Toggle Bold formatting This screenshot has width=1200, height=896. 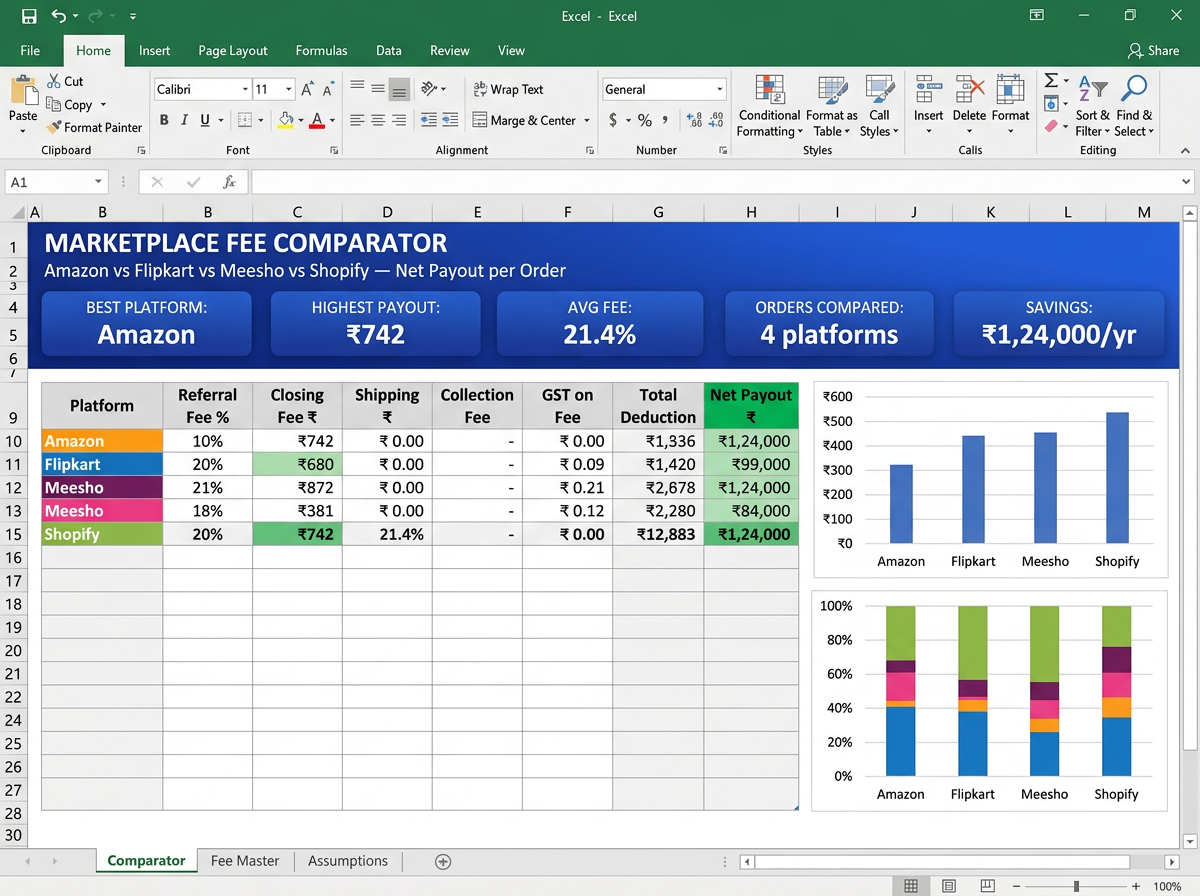165,120
